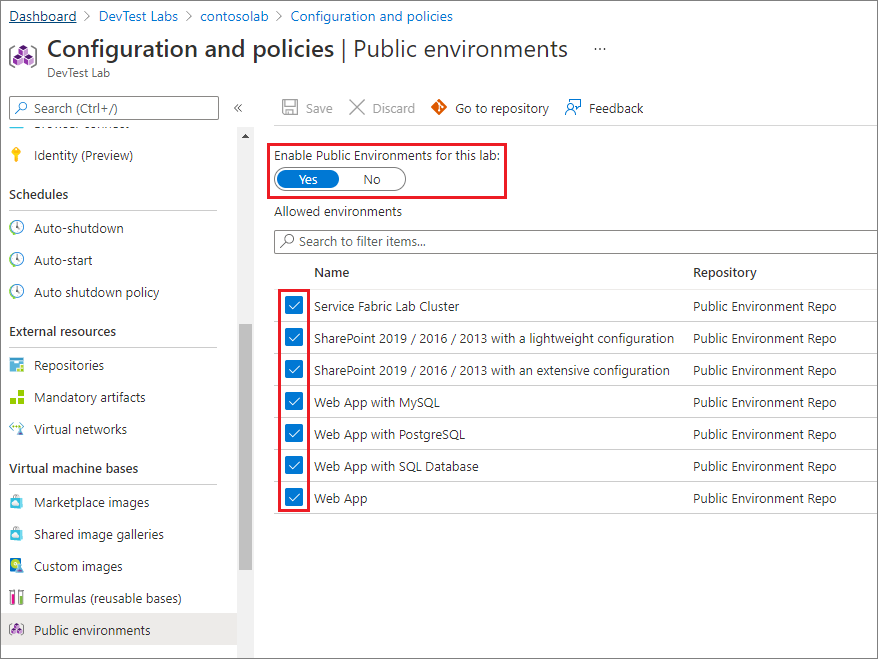Screen dimensions: 878x659
Task: Click Public Environment Repo for Web App with MySQL
Action: pyautogui.click(x=764, y=403)
